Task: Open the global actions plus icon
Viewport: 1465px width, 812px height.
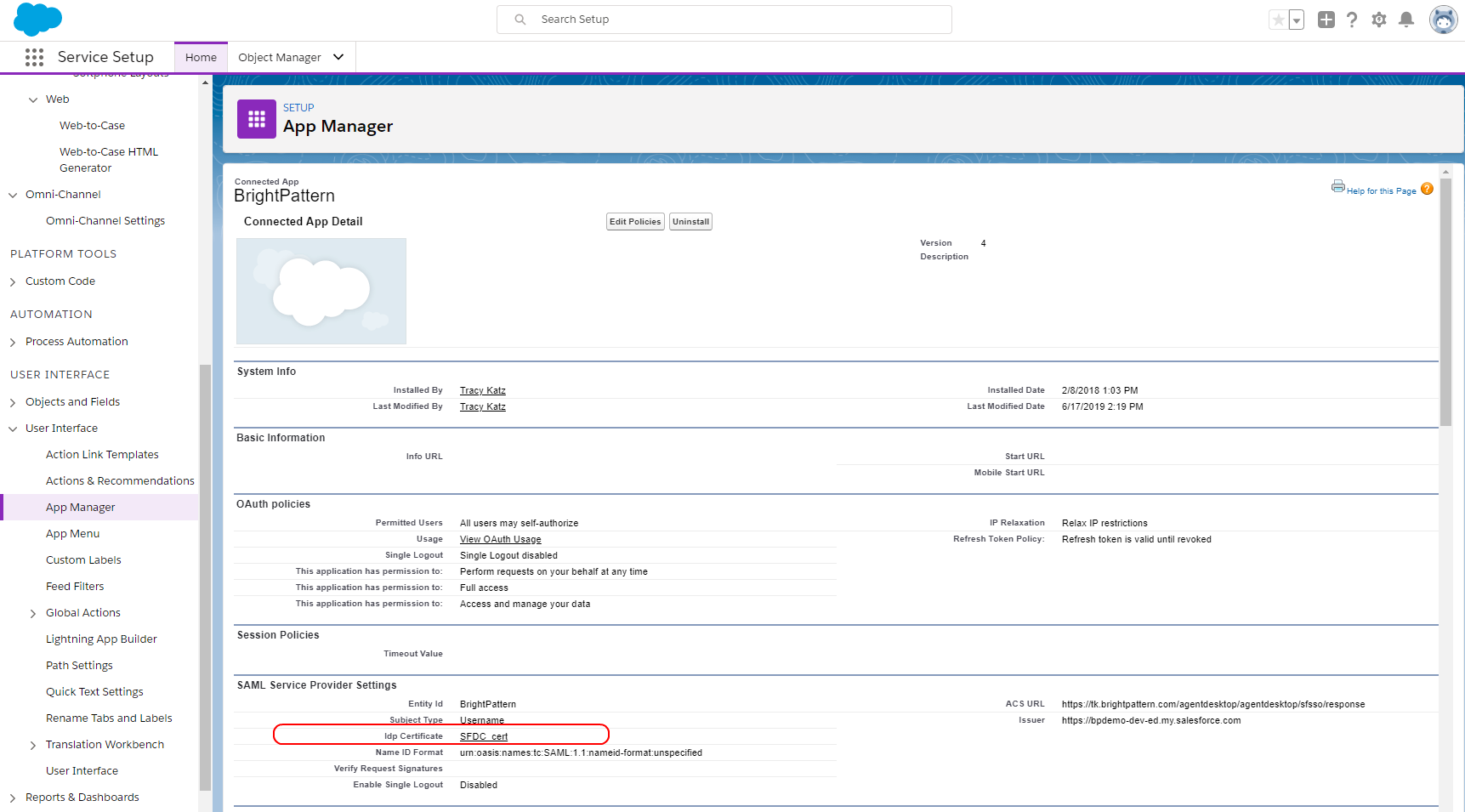Action: 1326,20
